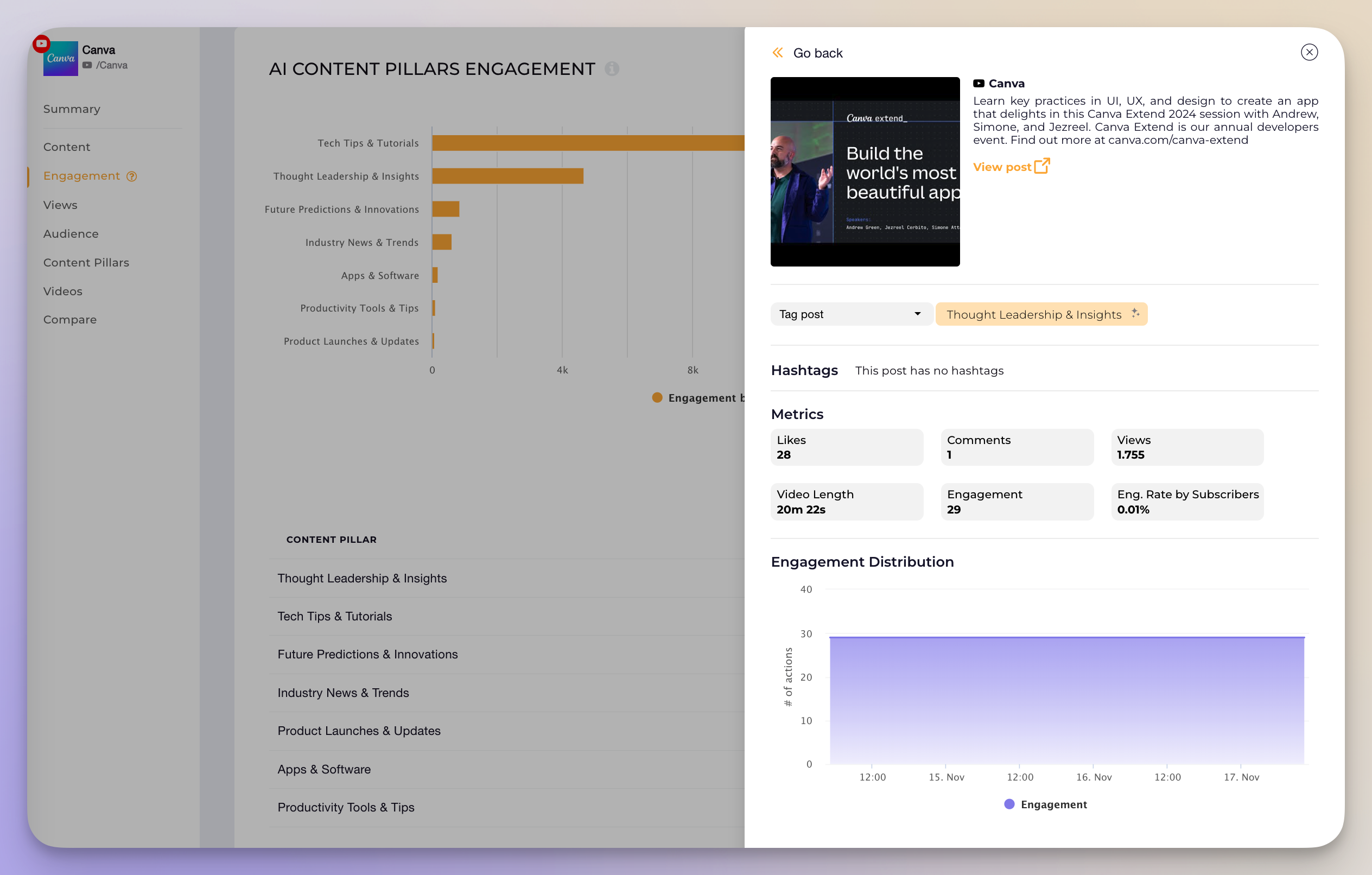Click the help icon next to Engagement
1372x875 pixels.
click(132, 176)
